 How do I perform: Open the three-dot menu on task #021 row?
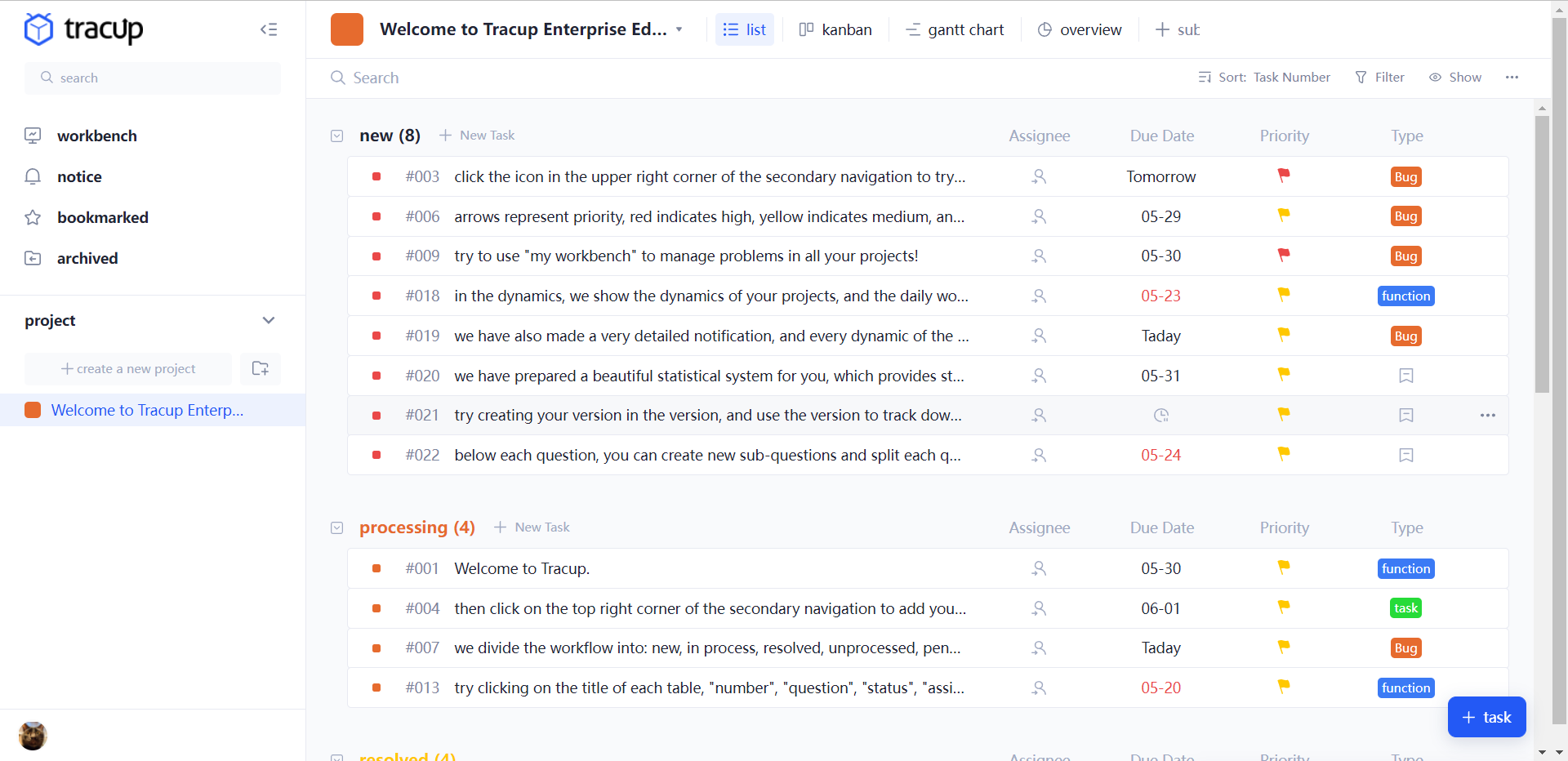point(1487,416)
